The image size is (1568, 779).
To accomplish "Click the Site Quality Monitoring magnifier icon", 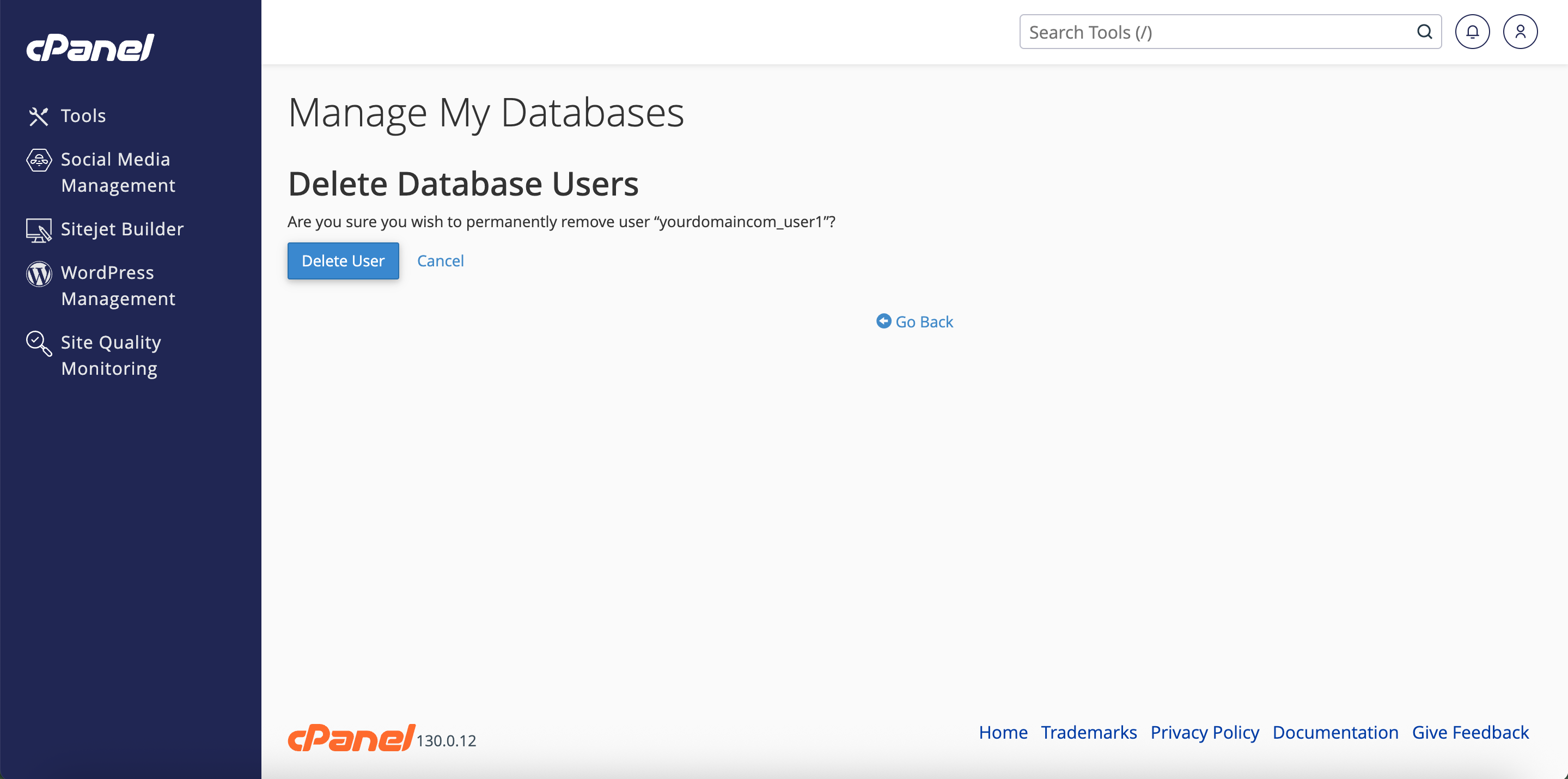I will (39, 344).
